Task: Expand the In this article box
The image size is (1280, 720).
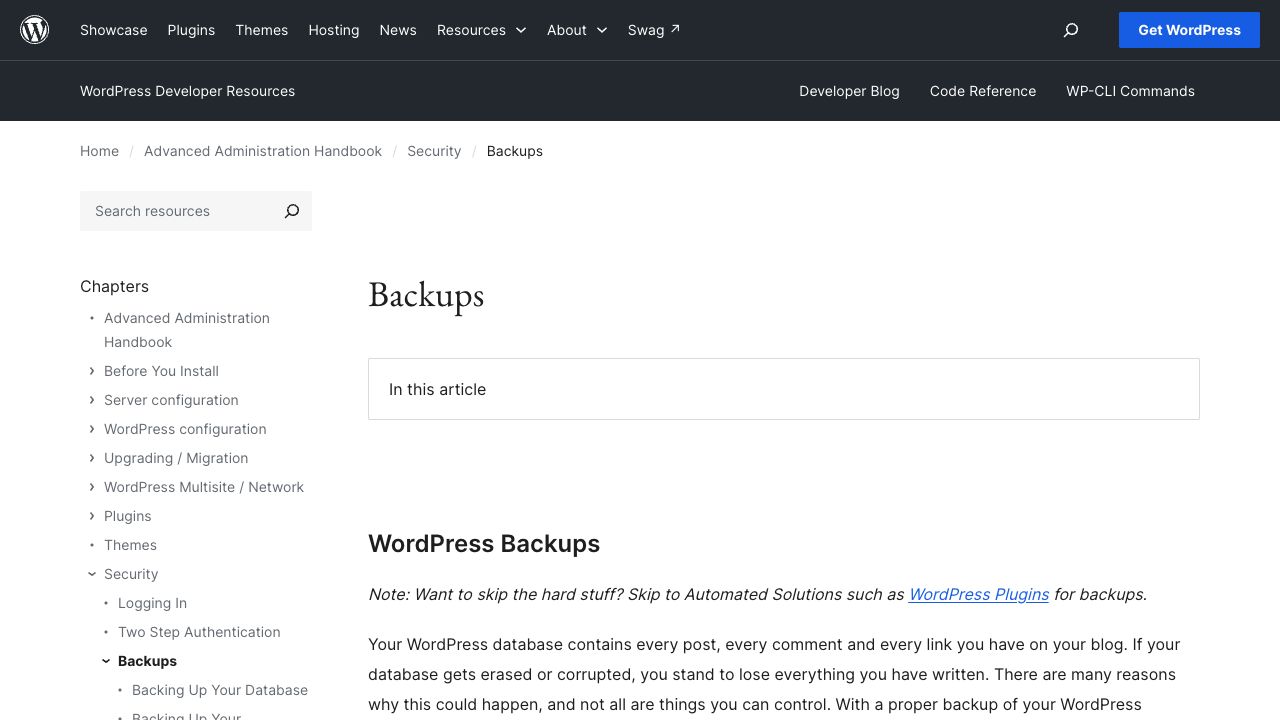Action: (784, 389)
